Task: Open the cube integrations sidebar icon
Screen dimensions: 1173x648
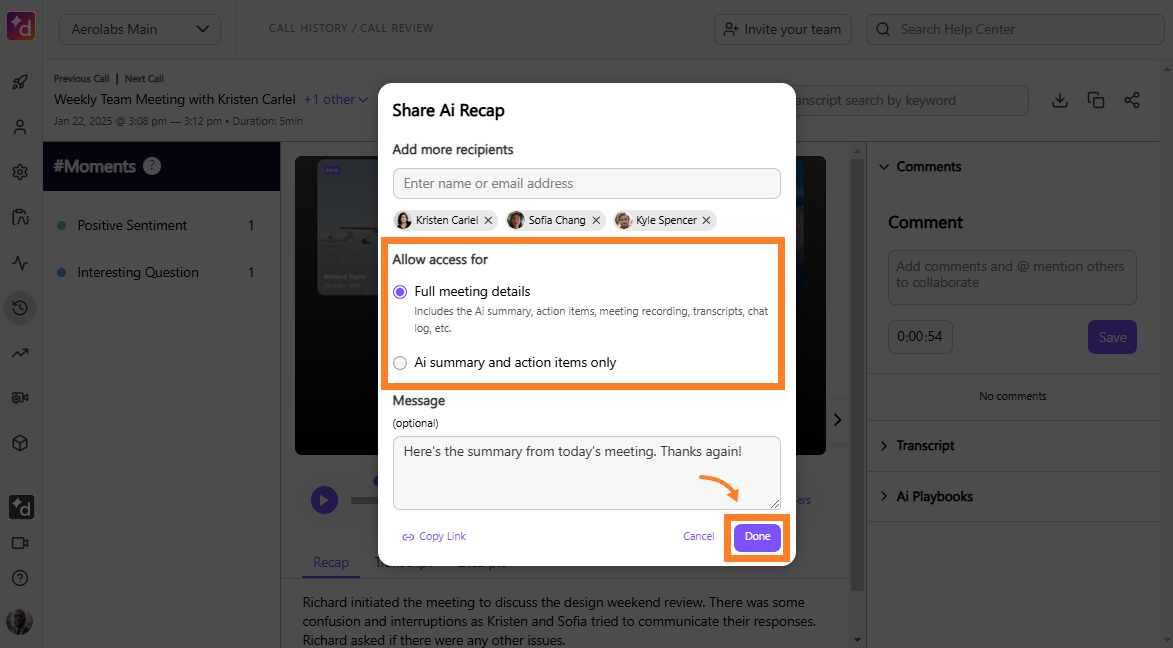Action: (20, 443)
